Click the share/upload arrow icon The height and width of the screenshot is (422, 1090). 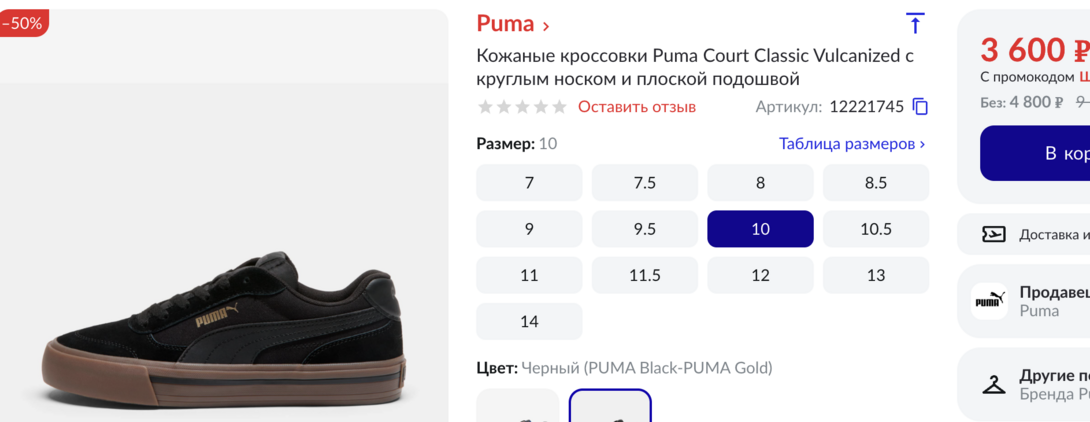(x=914, y=24)
